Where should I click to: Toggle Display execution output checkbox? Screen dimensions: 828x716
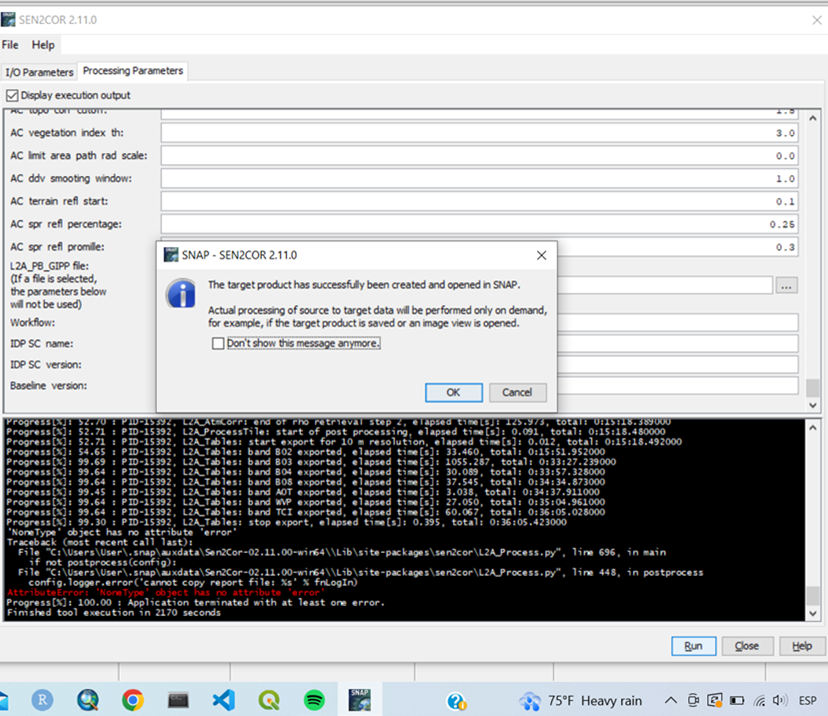tap(12, 96)
